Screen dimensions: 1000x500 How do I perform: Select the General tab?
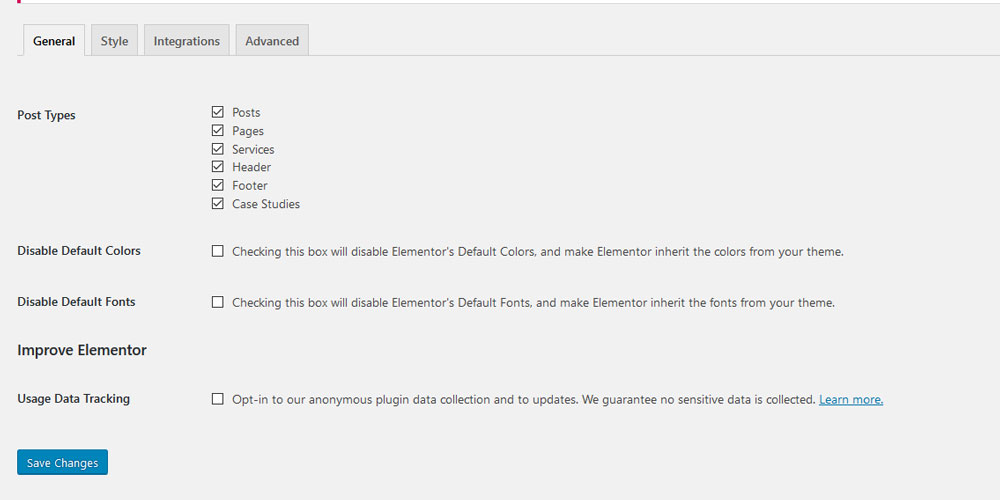click(x=54, y=41)
